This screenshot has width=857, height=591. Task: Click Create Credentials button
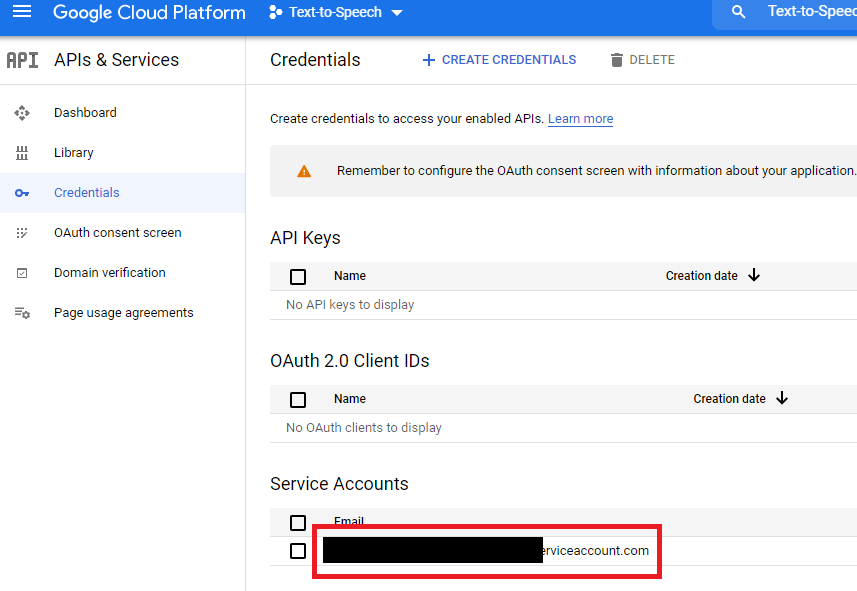click(499, 60)
